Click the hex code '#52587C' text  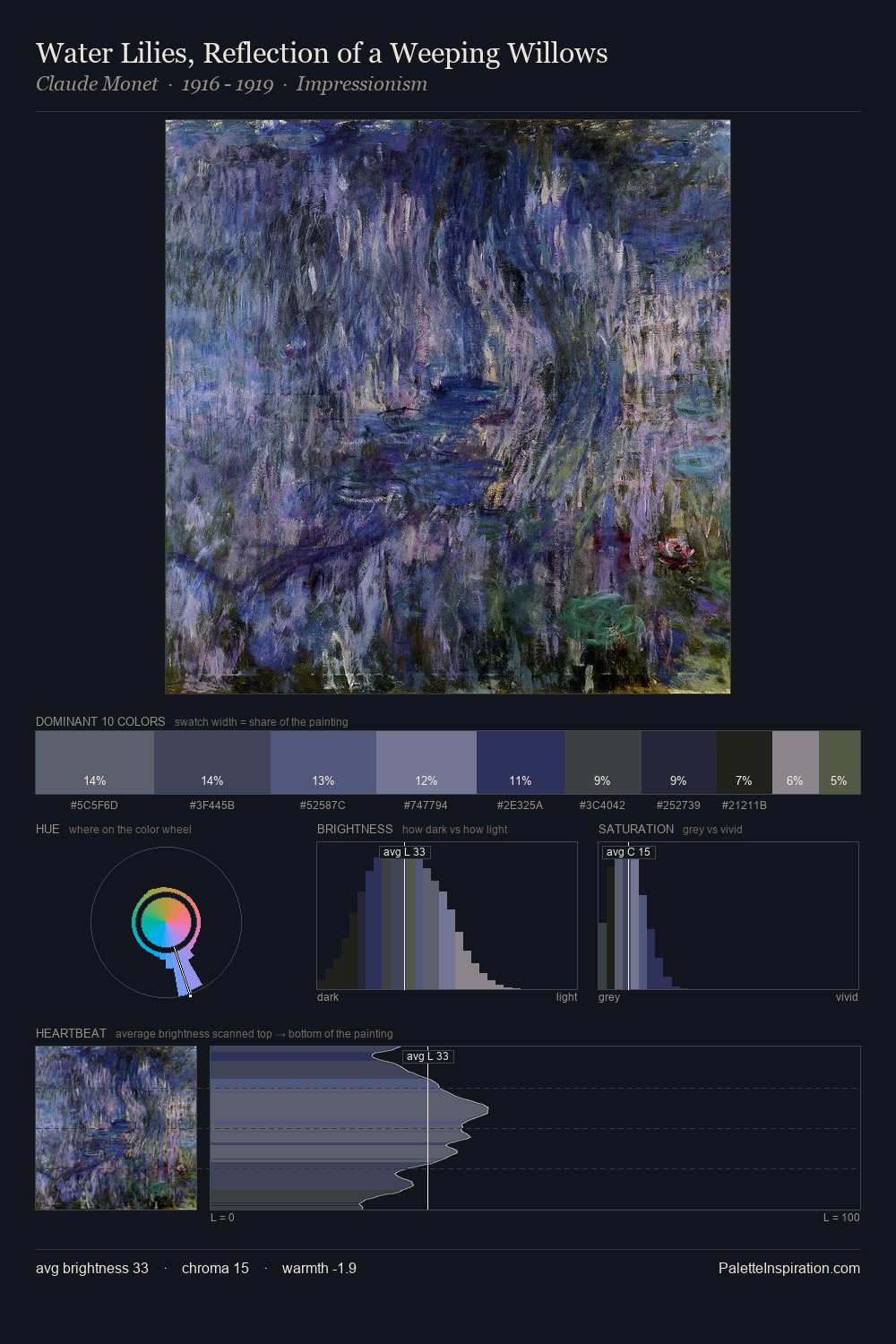click(x=323, y=805)
